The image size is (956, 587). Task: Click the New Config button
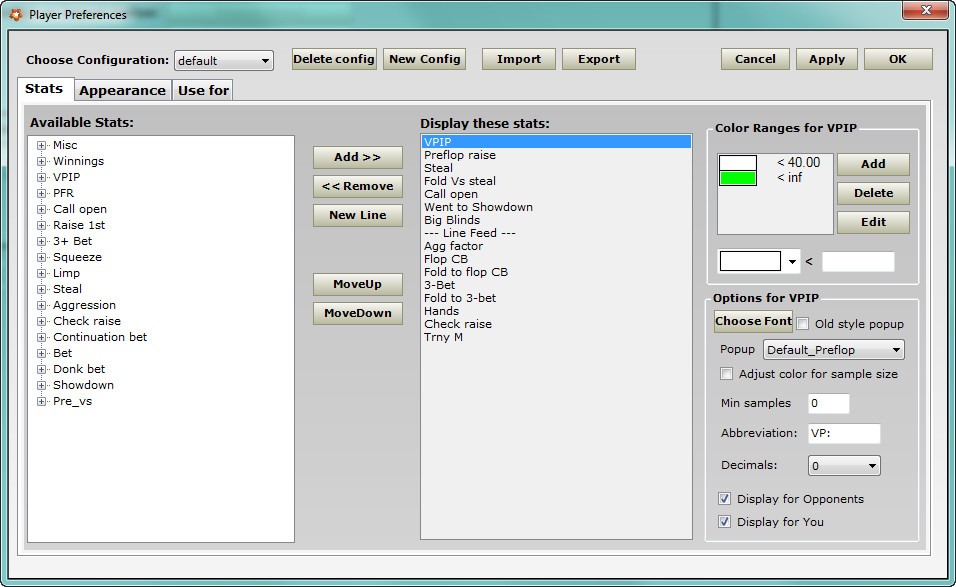pyautogui.click(x=424, y=59)
